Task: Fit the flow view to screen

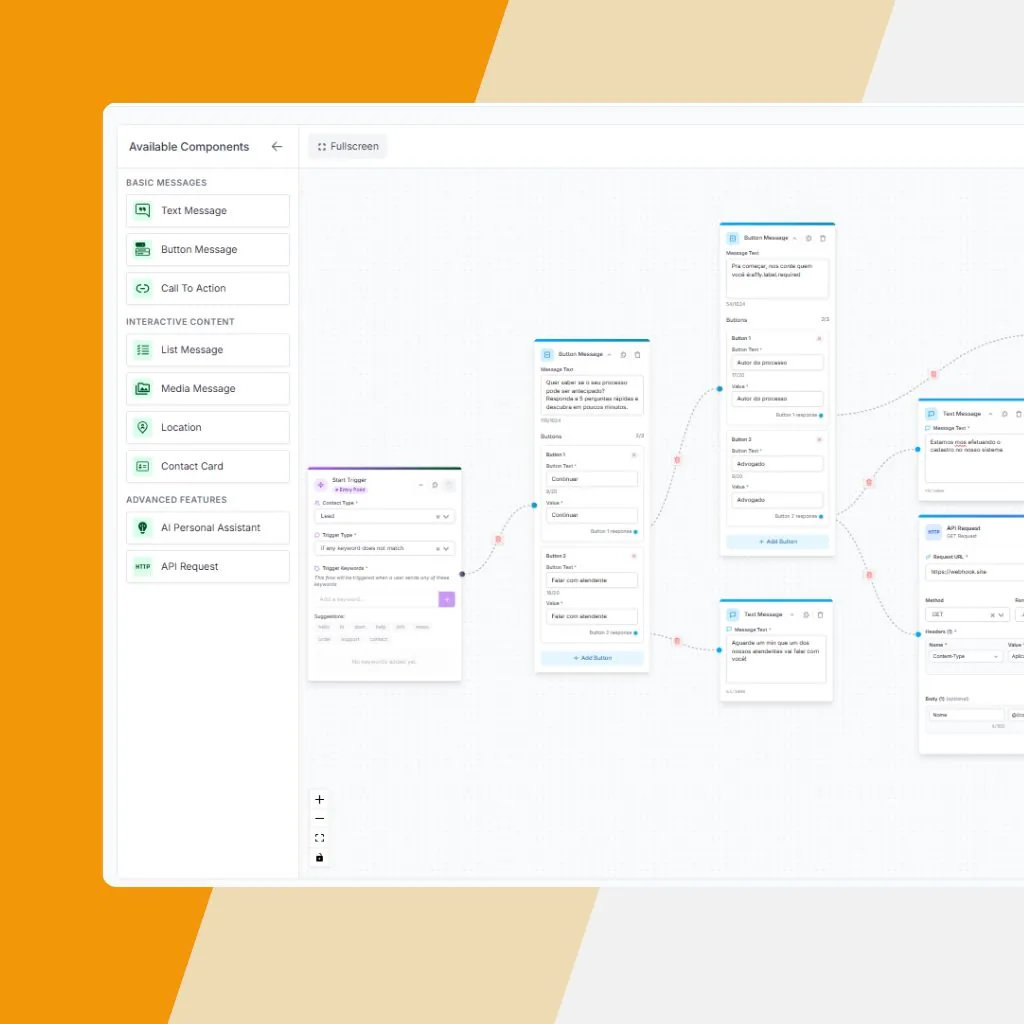Action: 319,839
